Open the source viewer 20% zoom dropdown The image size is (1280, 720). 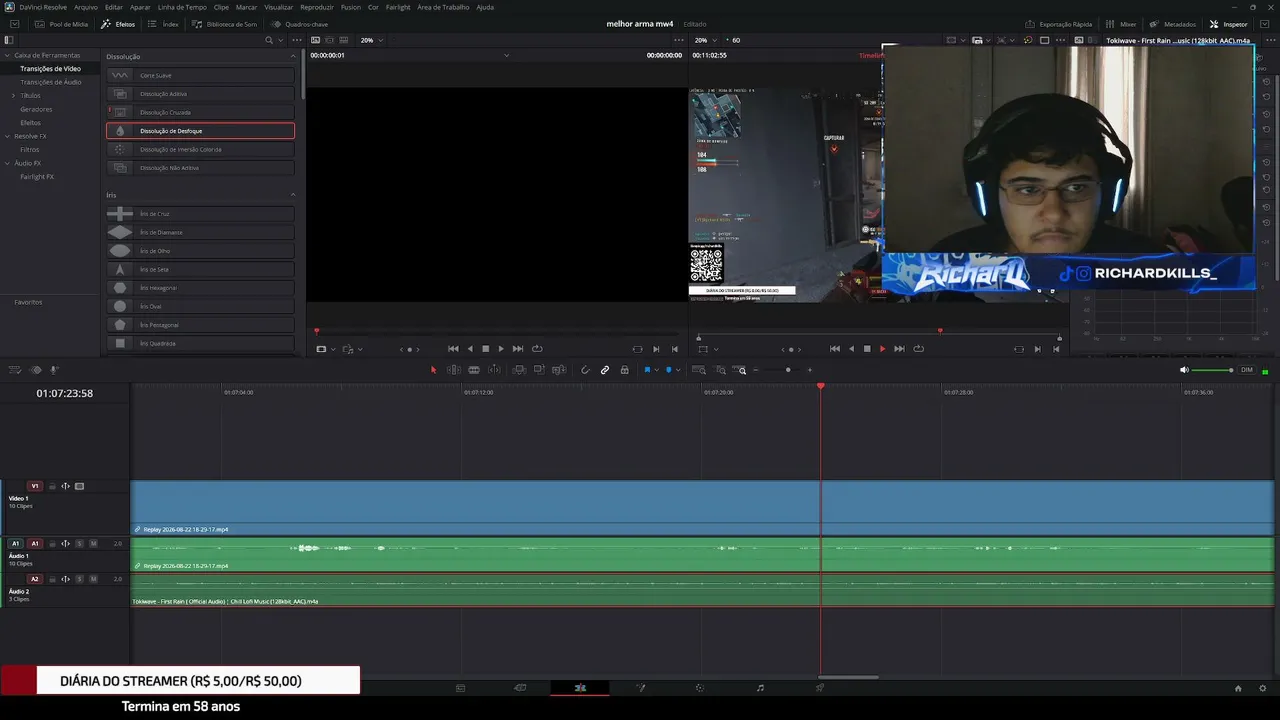[372, 40]
